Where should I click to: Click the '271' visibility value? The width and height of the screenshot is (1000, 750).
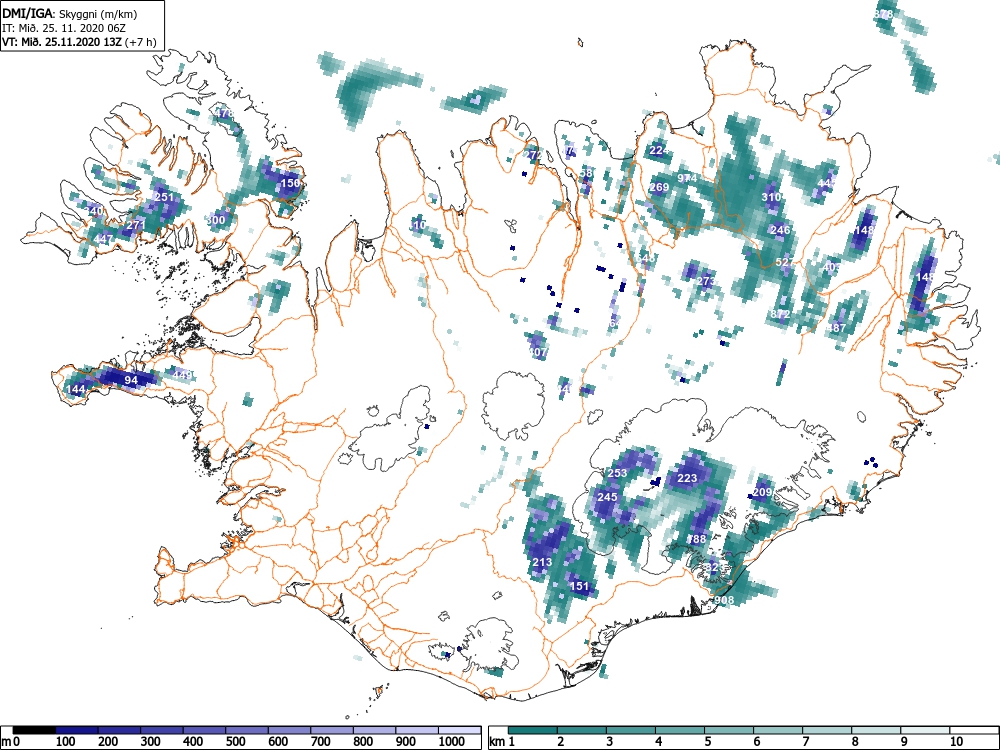tap(135, 225)
